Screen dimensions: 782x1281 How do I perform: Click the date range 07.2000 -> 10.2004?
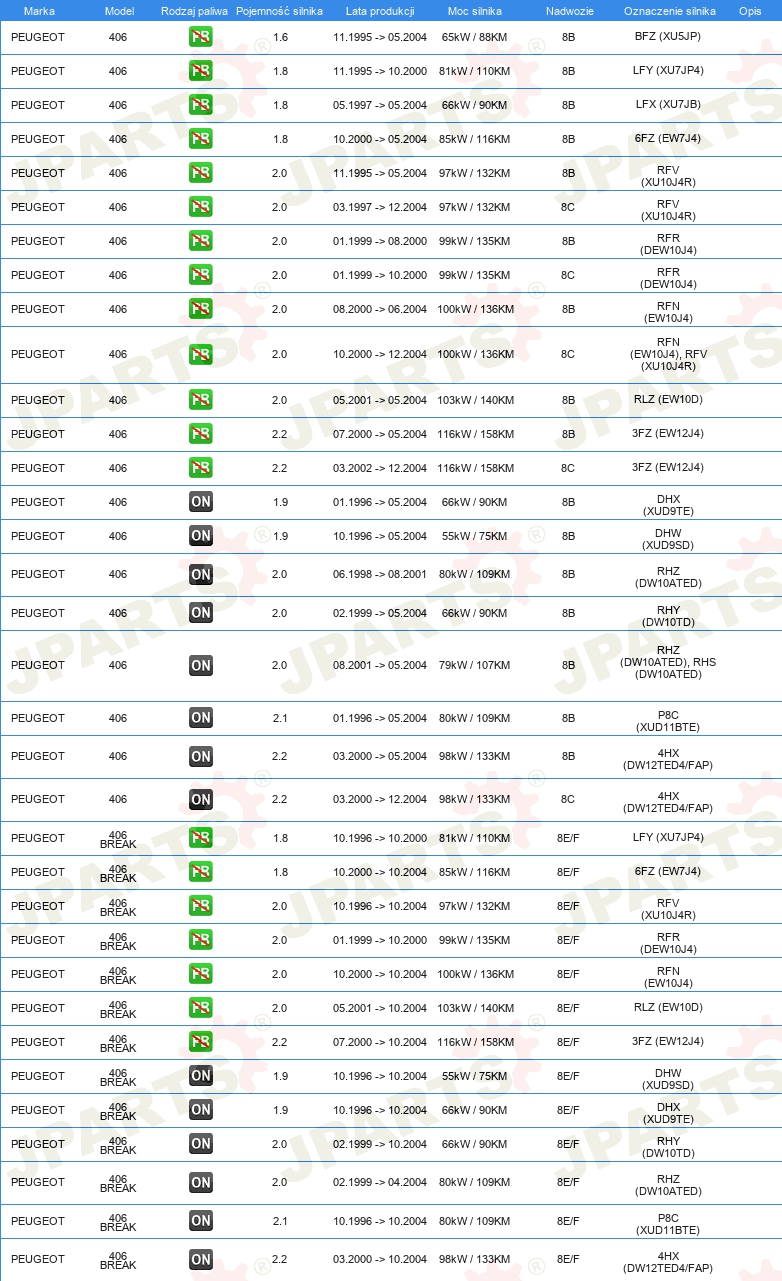pyautogui.click(x=380, y=1042)
